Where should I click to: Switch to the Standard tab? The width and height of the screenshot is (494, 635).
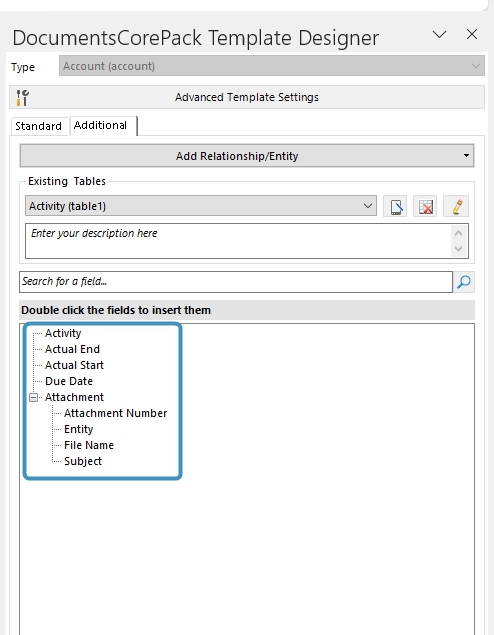click(x=38, y=126)
